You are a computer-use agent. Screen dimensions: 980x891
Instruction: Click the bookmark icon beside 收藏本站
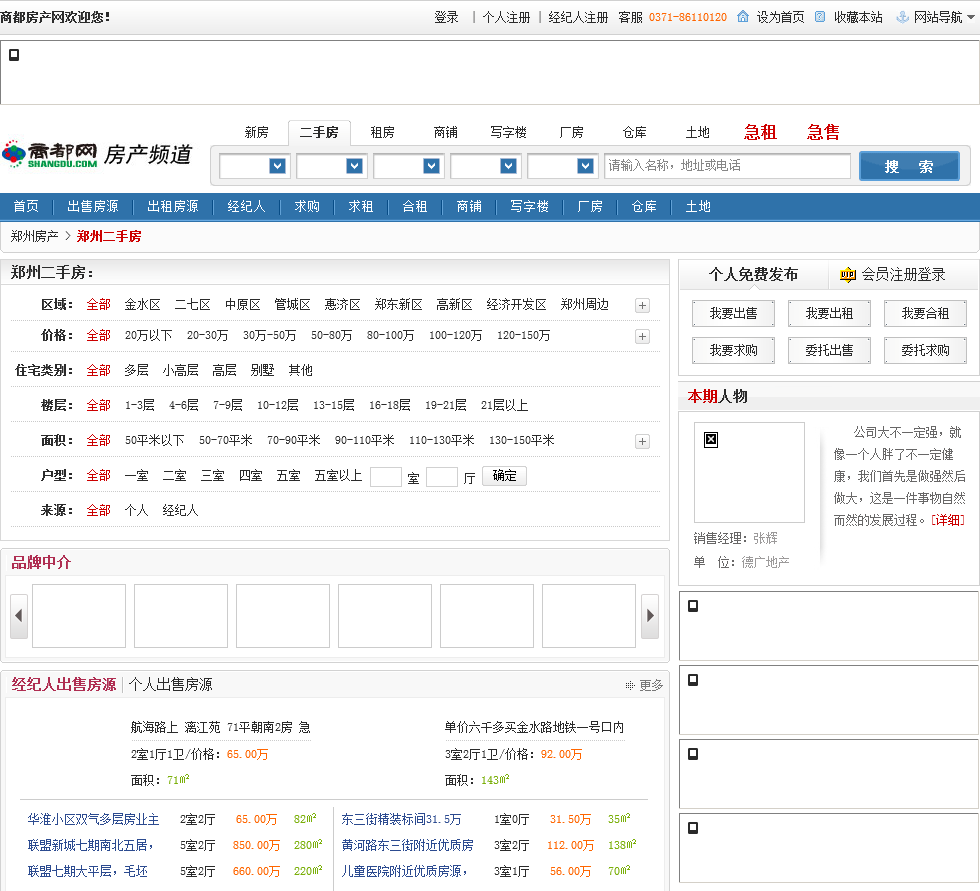(x=820, y=17)
